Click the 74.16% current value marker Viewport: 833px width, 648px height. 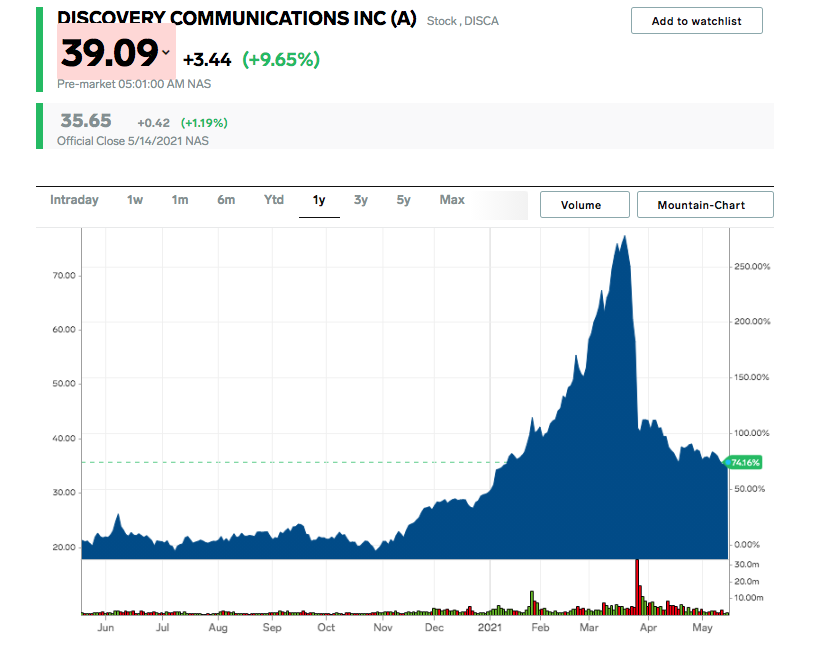[x=744, y=463]
